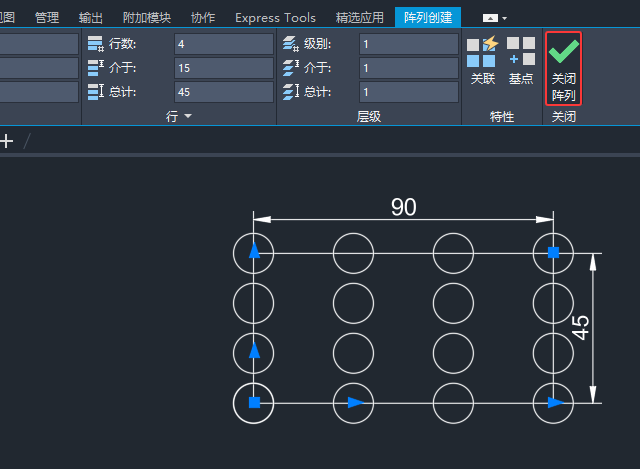Click the row count (行数) icon
The image size is (640, 469).
pos(95,44)
